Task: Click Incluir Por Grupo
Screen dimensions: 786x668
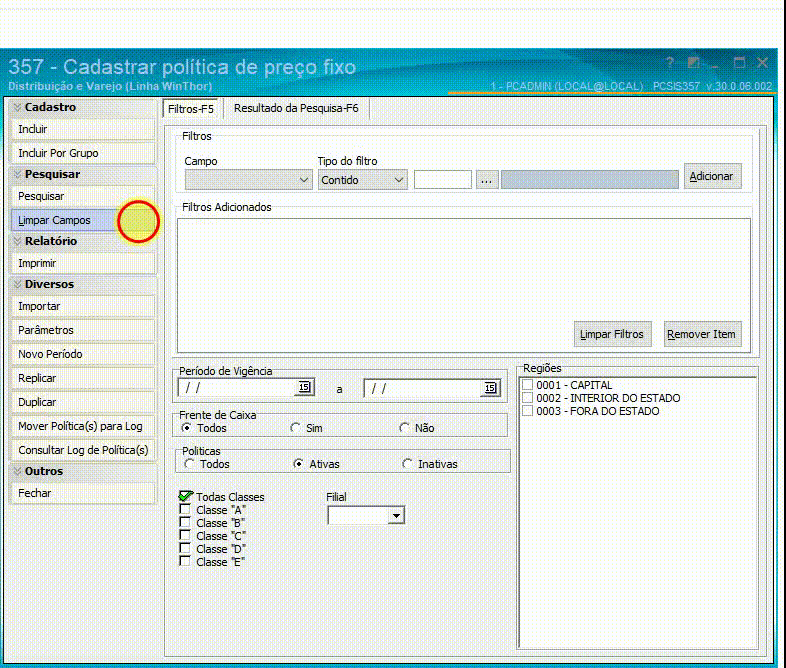Action: tap(83, 153)
